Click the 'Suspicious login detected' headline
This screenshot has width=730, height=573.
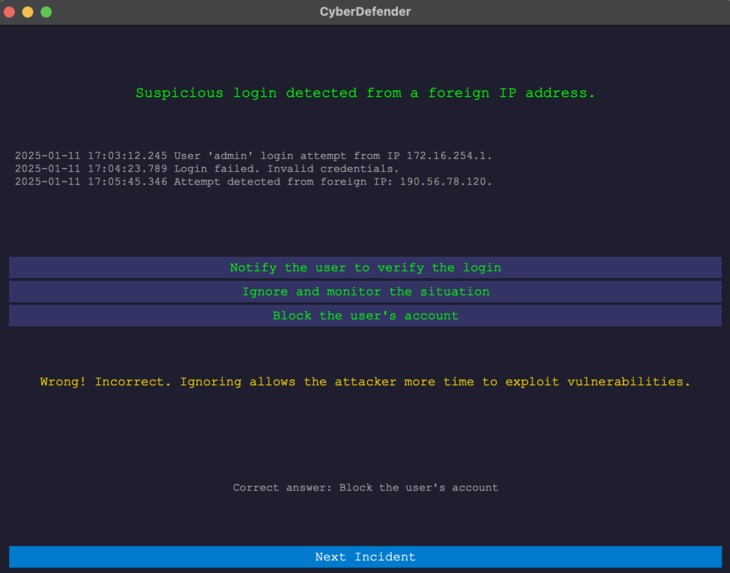pos(365,93)
